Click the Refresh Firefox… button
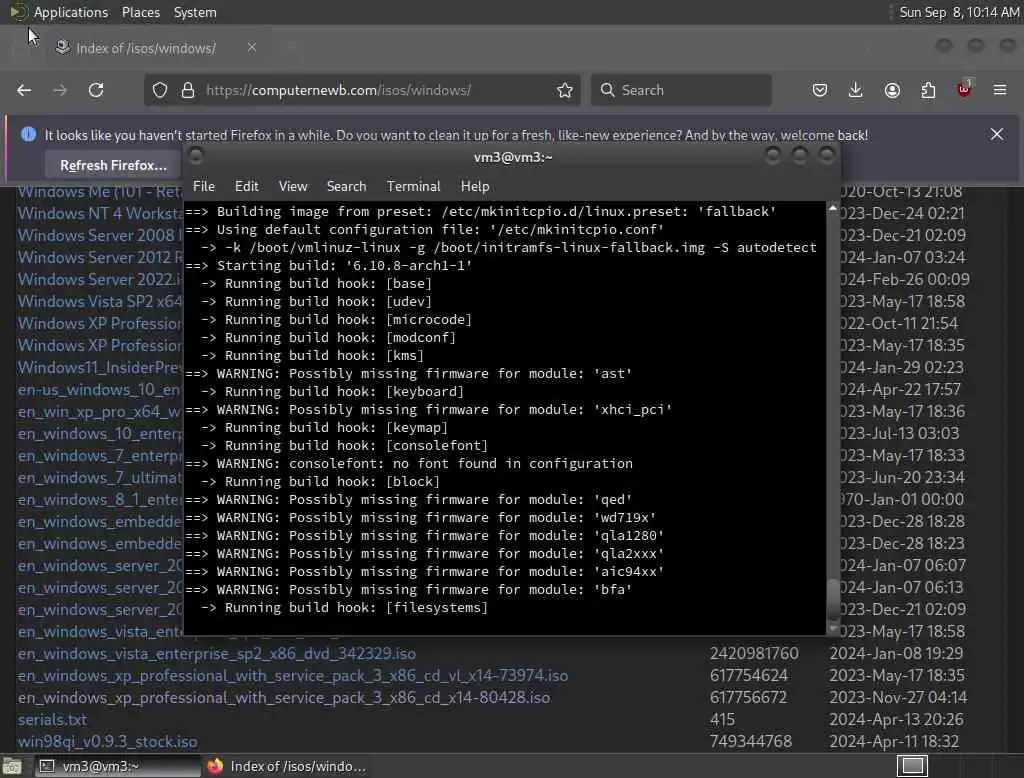This screenshot has height=778, width=1024. point(113,165)
